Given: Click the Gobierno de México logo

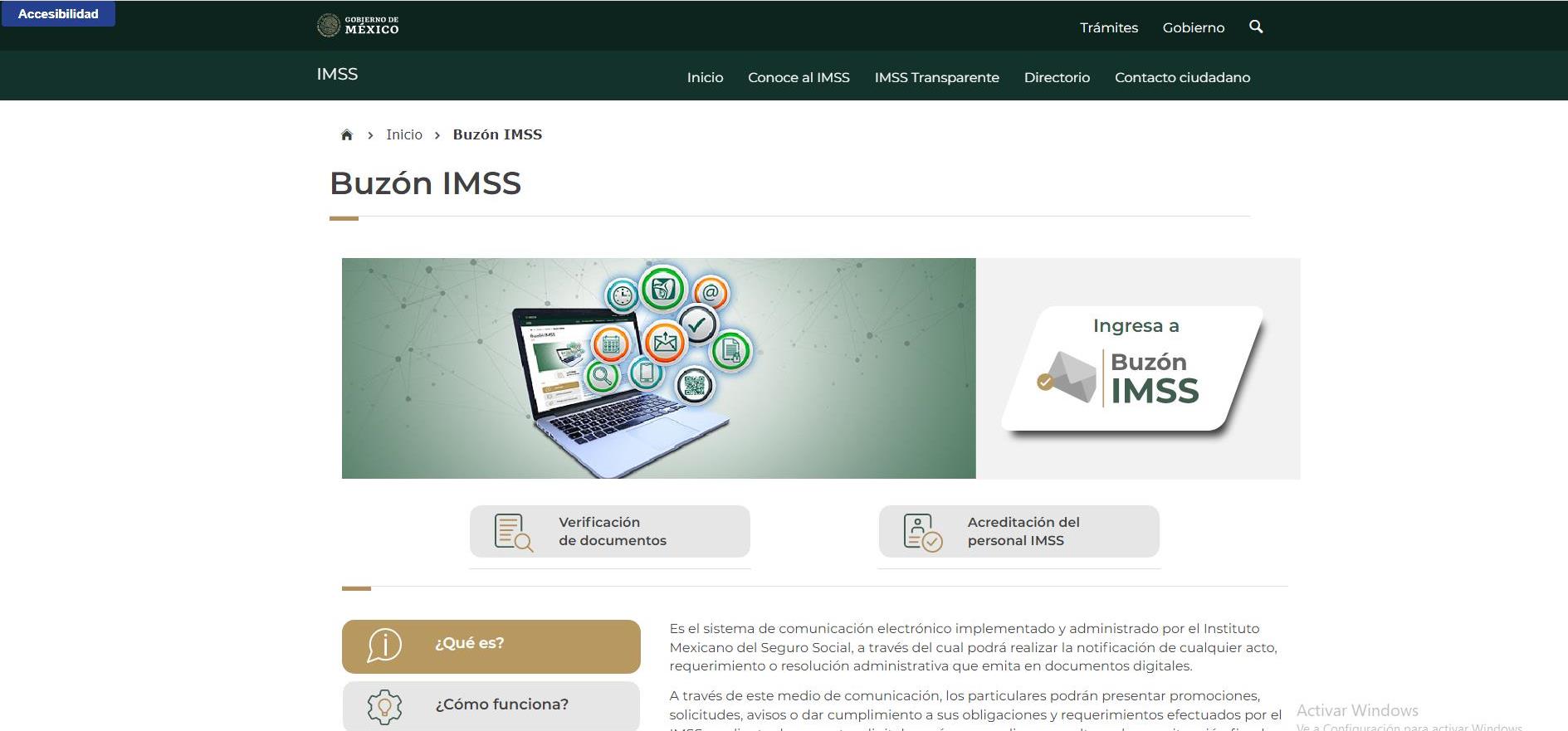Looking at the screenshot, I should [x=358, y=26].
